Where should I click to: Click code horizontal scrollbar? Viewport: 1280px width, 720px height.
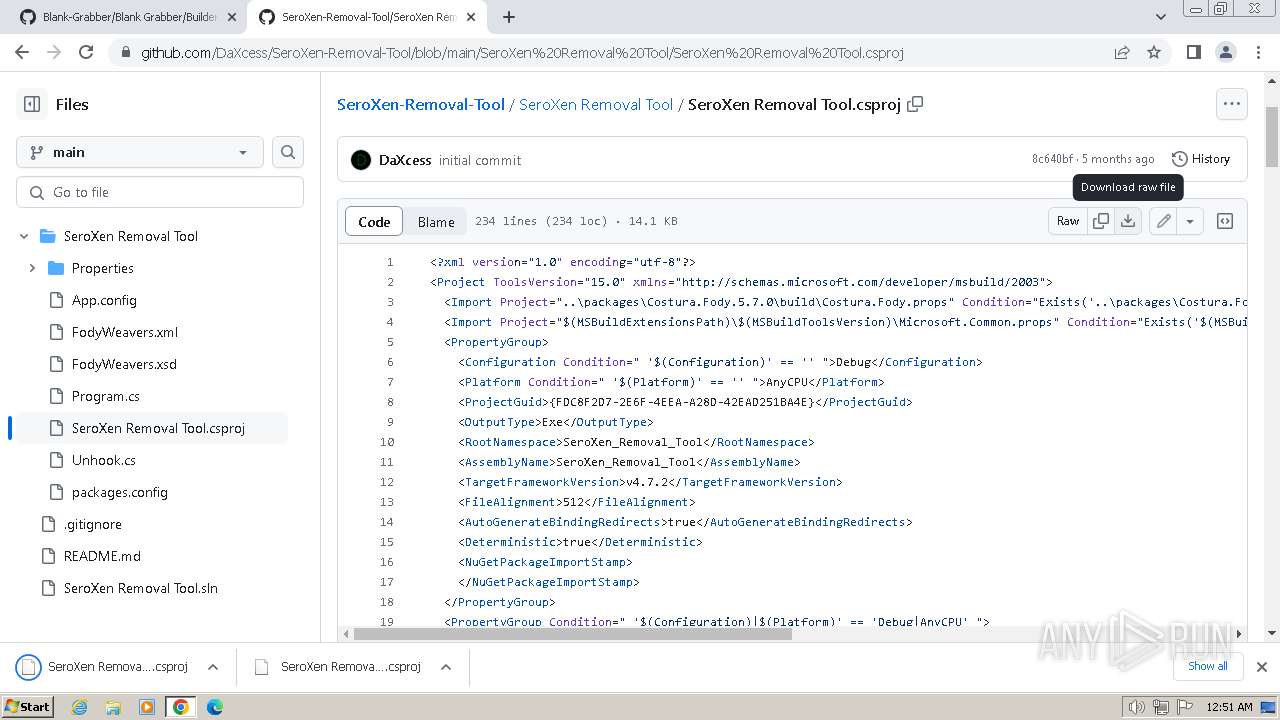click(573, 633)
